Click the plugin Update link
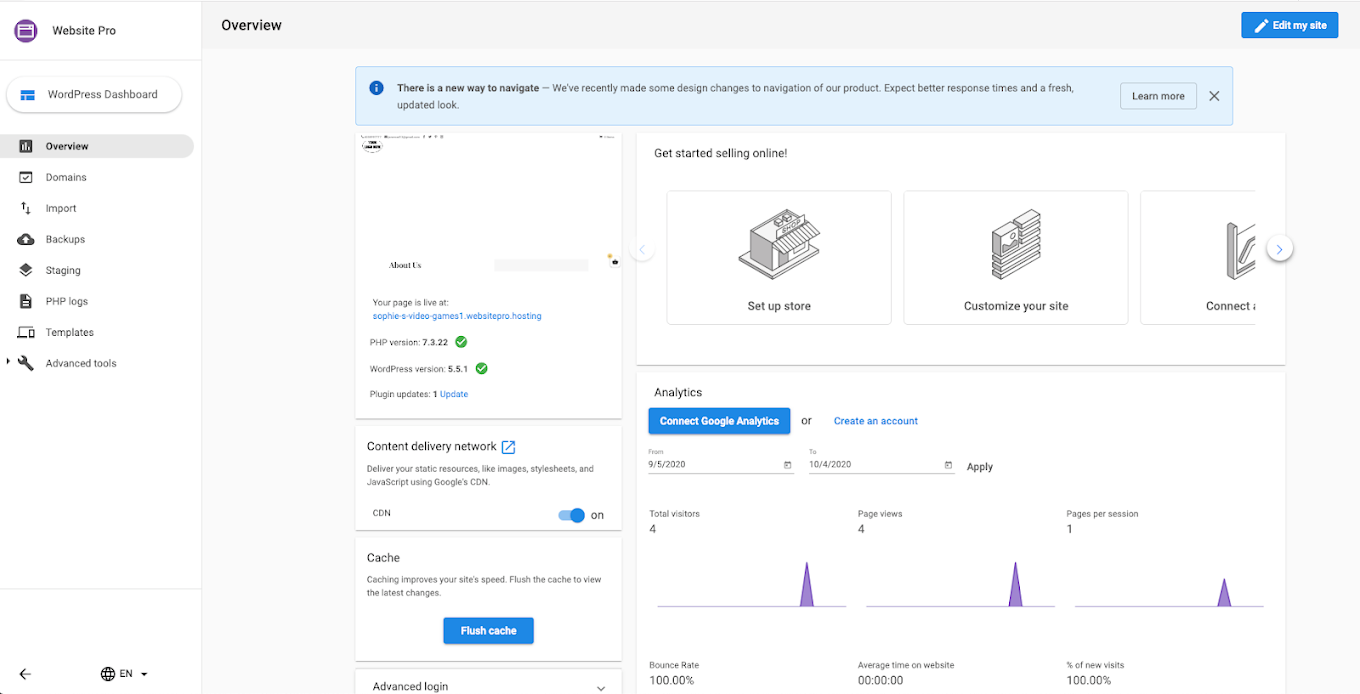 click(454, 394)
